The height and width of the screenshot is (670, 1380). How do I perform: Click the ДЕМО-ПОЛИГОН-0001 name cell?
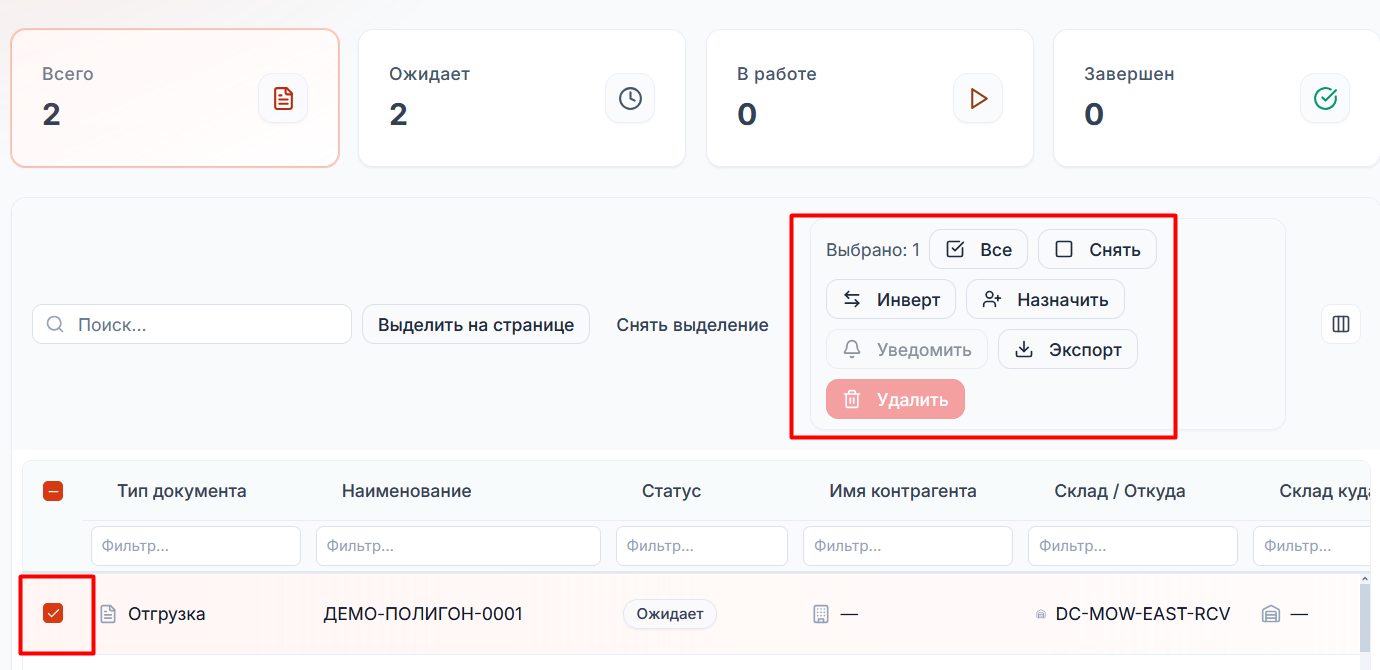423,614
